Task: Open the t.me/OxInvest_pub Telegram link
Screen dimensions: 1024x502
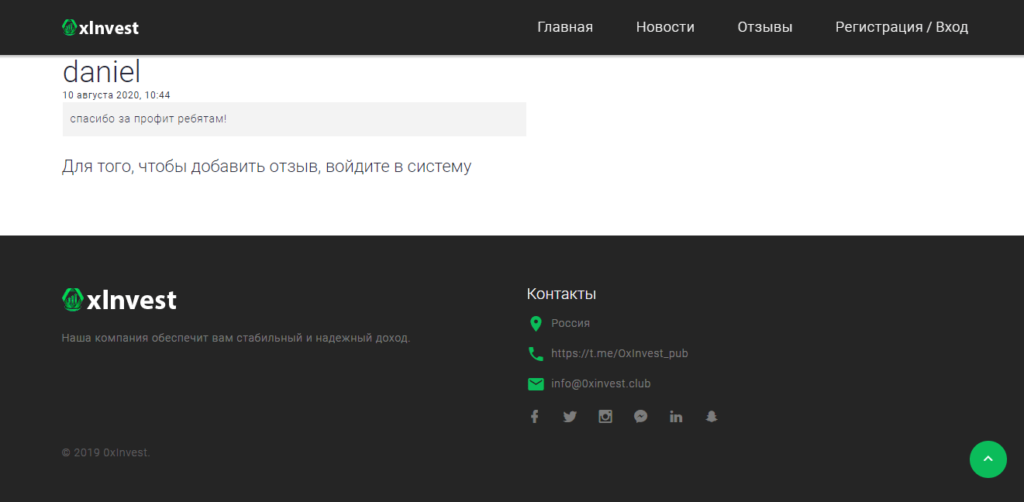Action: (x=619, y=353)
